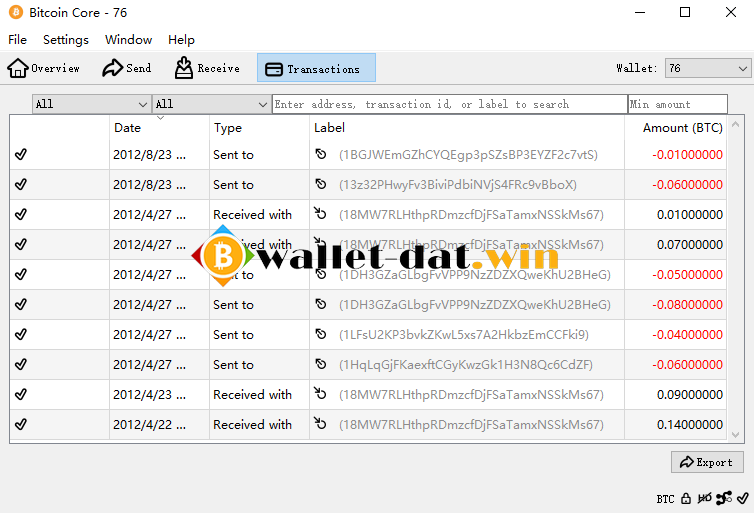The image size is (754, 513).
Task: Click the Bitcoin Core title bar logo
Action: coord(15,12)
